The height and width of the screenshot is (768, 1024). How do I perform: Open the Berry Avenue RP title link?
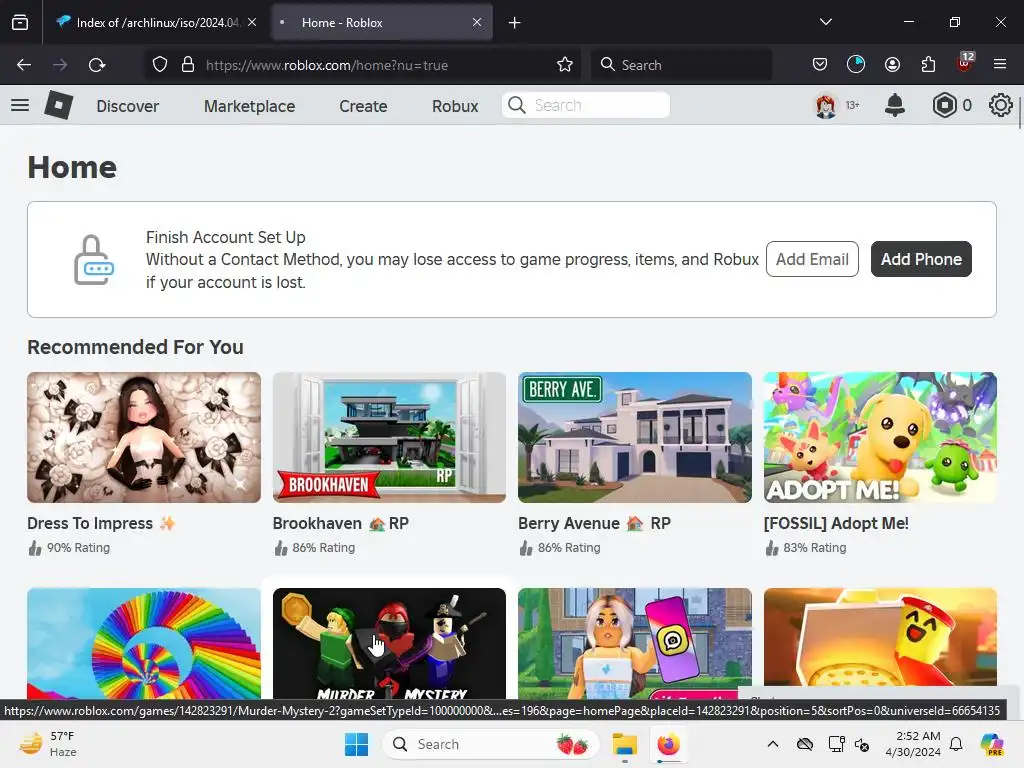pos(594,523)
